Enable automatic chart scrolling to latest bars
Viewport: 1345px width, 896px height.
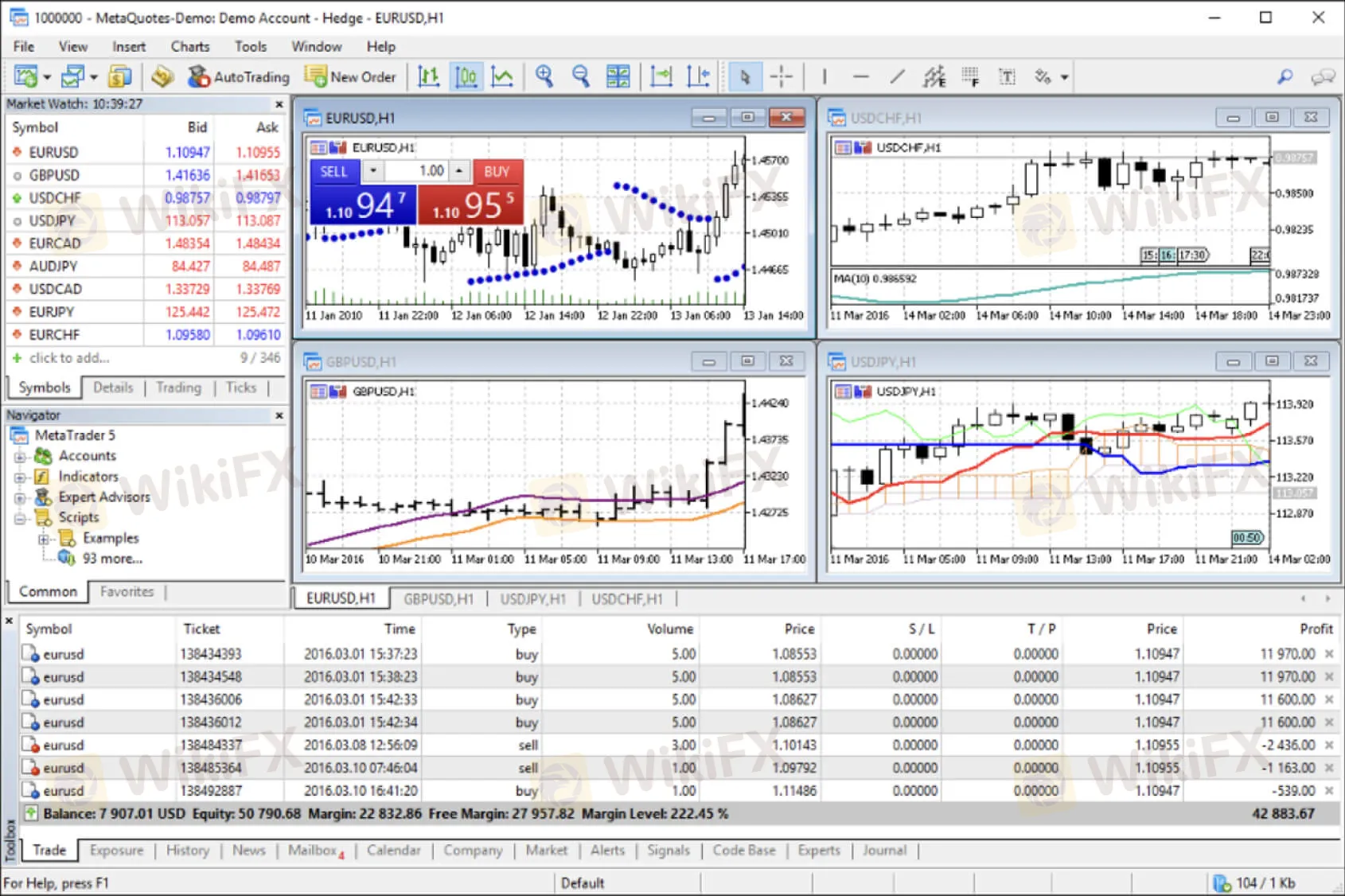(x=661, y=76)
